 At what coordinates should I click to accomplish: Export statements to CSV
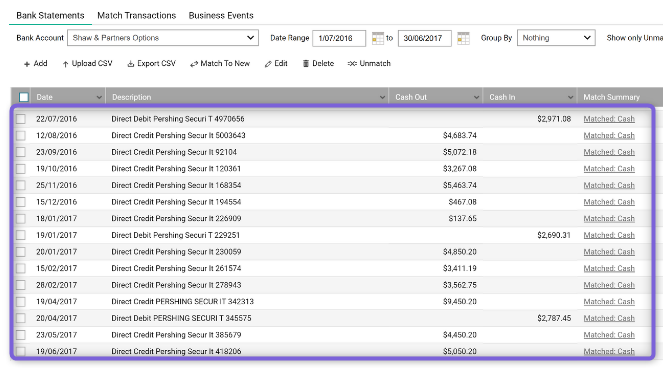(x=152, y=63)
